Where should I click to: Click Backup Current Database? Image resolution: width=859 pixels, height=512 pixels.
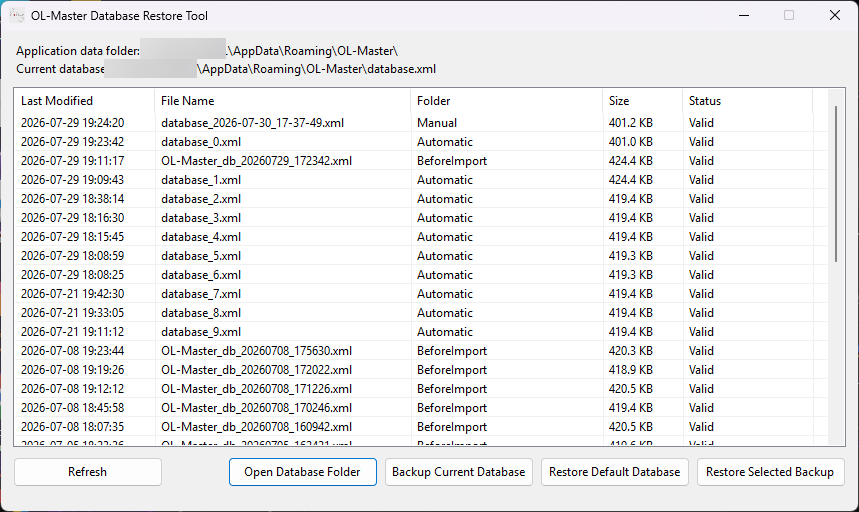click(459, 472)
